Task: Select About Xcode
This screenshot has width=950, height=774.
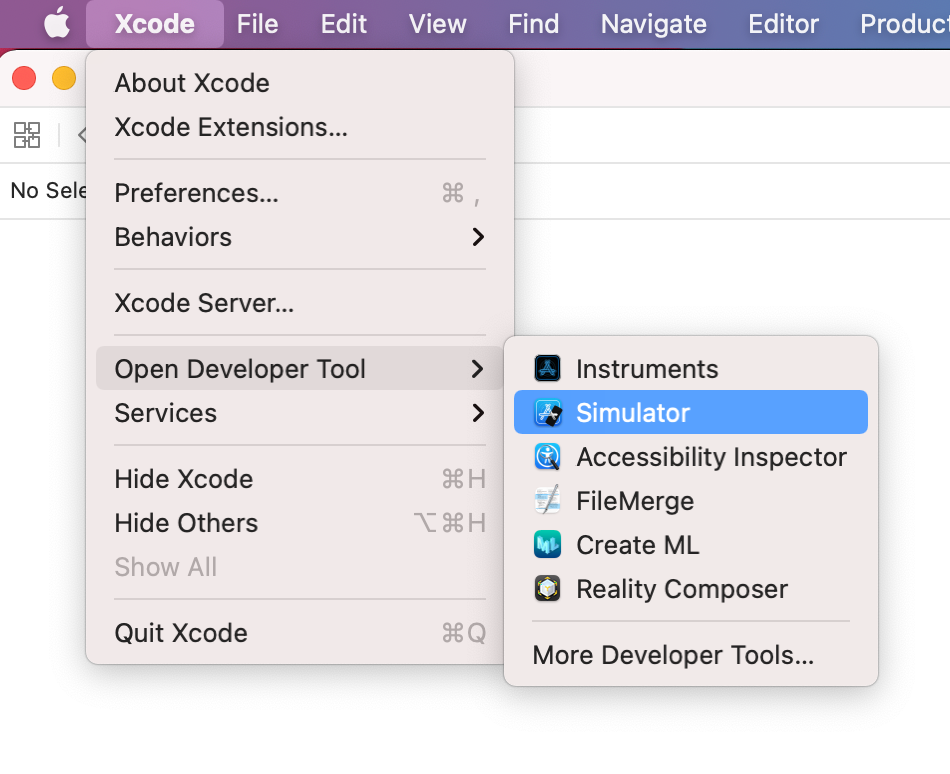Action: point(192,83)
